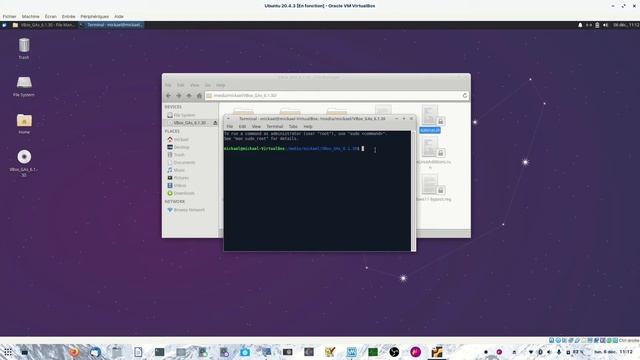Open the green terminal taskbar icon

click(x=373, y=352)
